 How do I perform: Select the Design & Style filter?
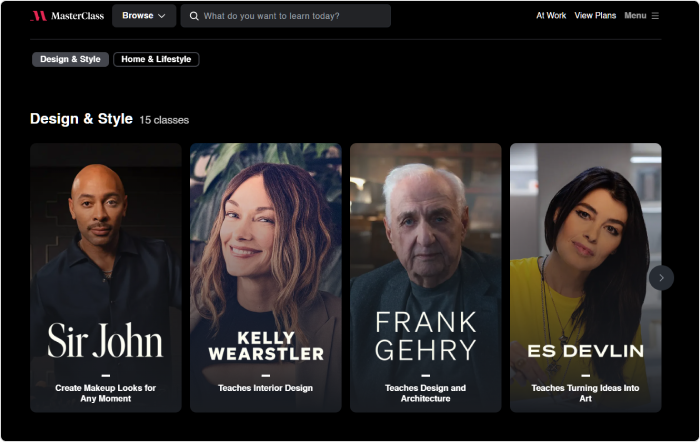(70, 59)
